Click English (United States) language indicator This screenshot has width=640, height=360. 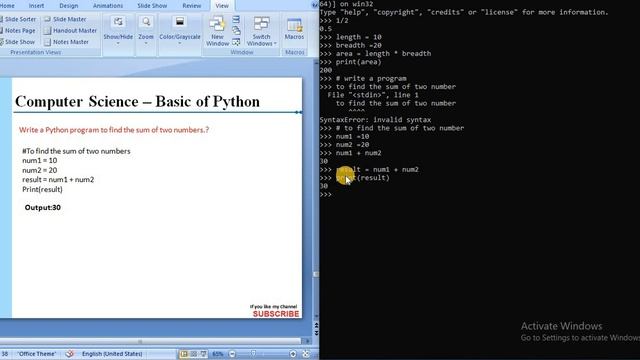tap(112, 354)
